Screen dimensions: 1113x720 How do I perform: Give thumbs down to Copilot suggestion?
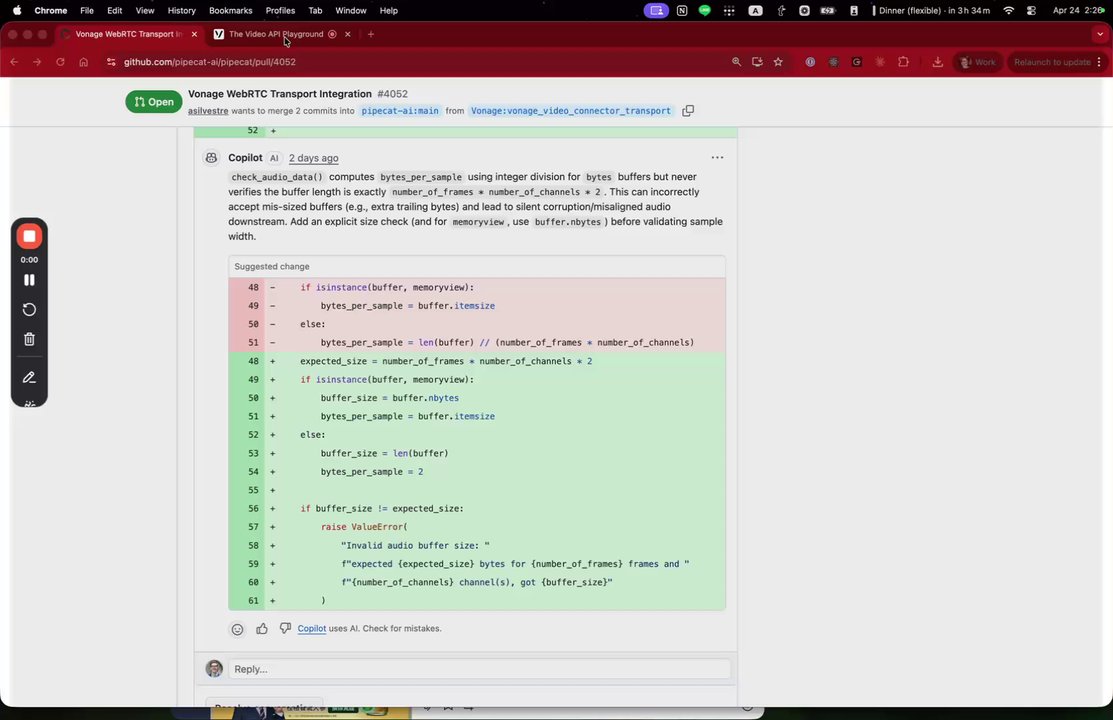coord(285,628)
